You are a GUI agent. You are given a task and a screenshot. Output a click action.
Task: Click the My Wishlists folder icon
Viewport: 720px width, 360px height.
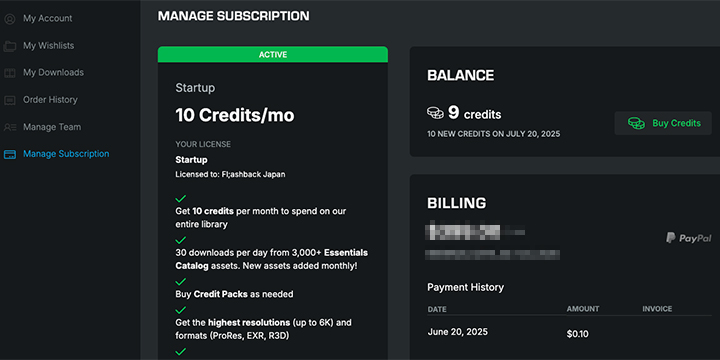coord(10,46)
